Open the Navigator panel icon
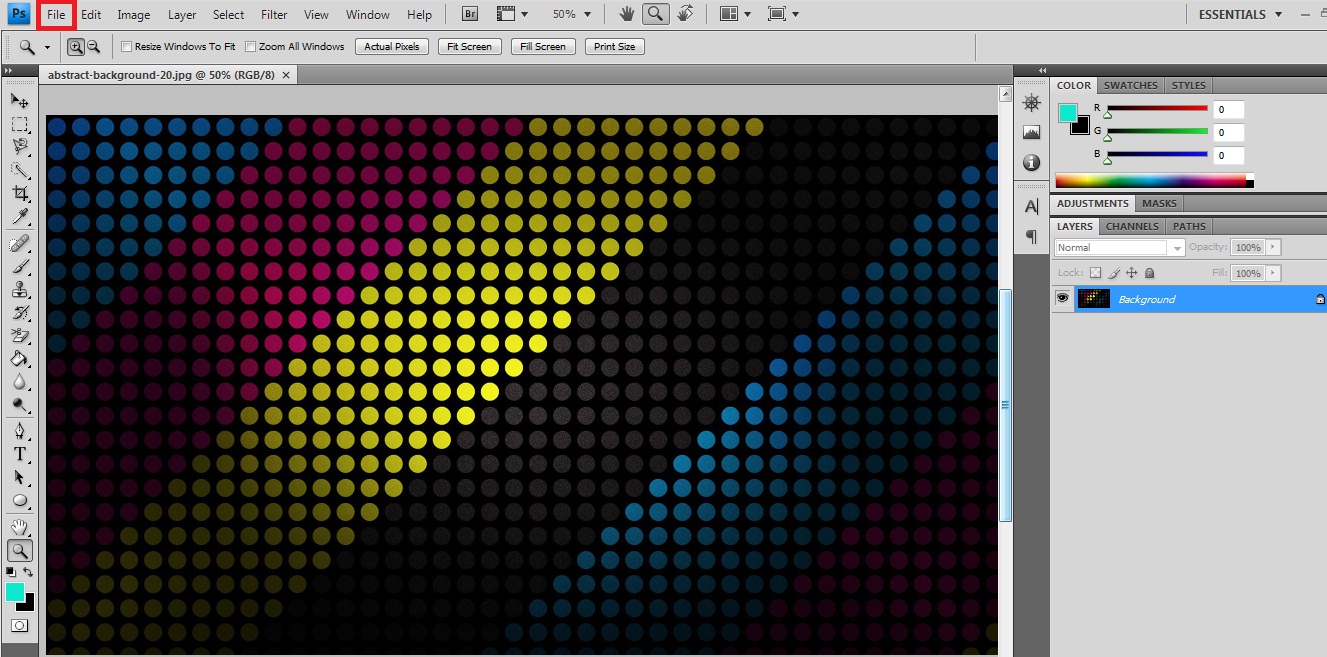 (1032, 103)
